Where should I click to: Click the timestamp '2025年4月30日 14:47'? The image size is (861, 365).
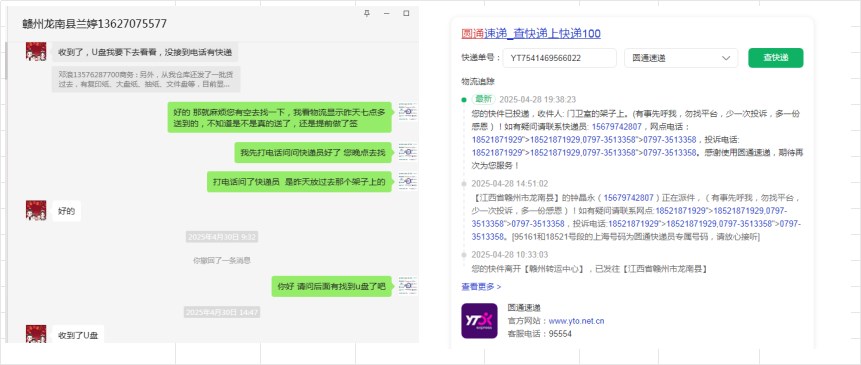[222, 312]
